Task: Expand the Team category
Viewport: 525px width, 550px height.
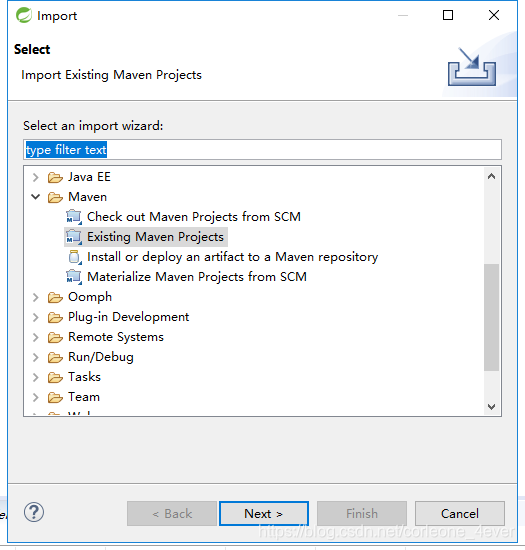Action: pyautogui.click(x=35, y=397)
